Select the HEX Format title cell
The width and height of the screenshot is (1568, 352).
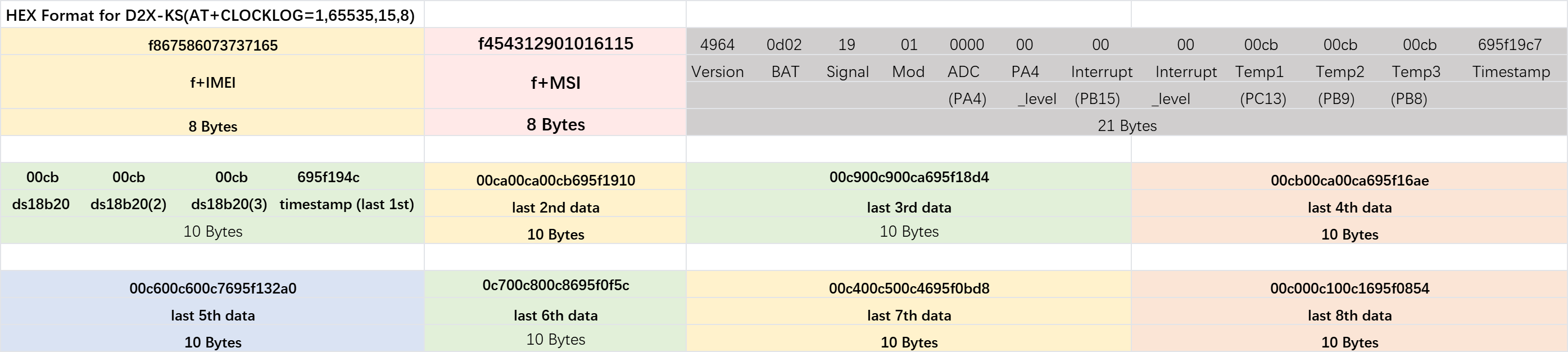(x=212, y=14)
